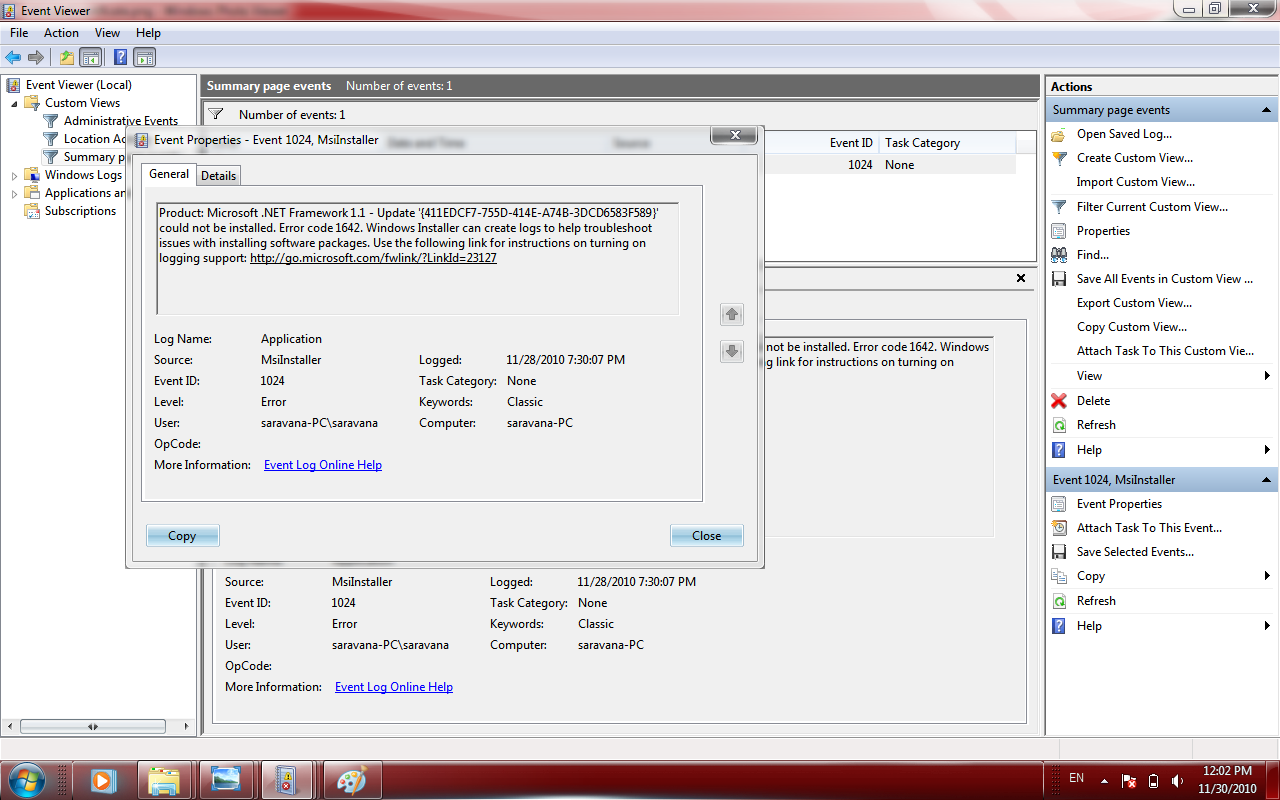
Task: Collapse the Event 1024, MsiInstaller actions section
Action: 1267,480
